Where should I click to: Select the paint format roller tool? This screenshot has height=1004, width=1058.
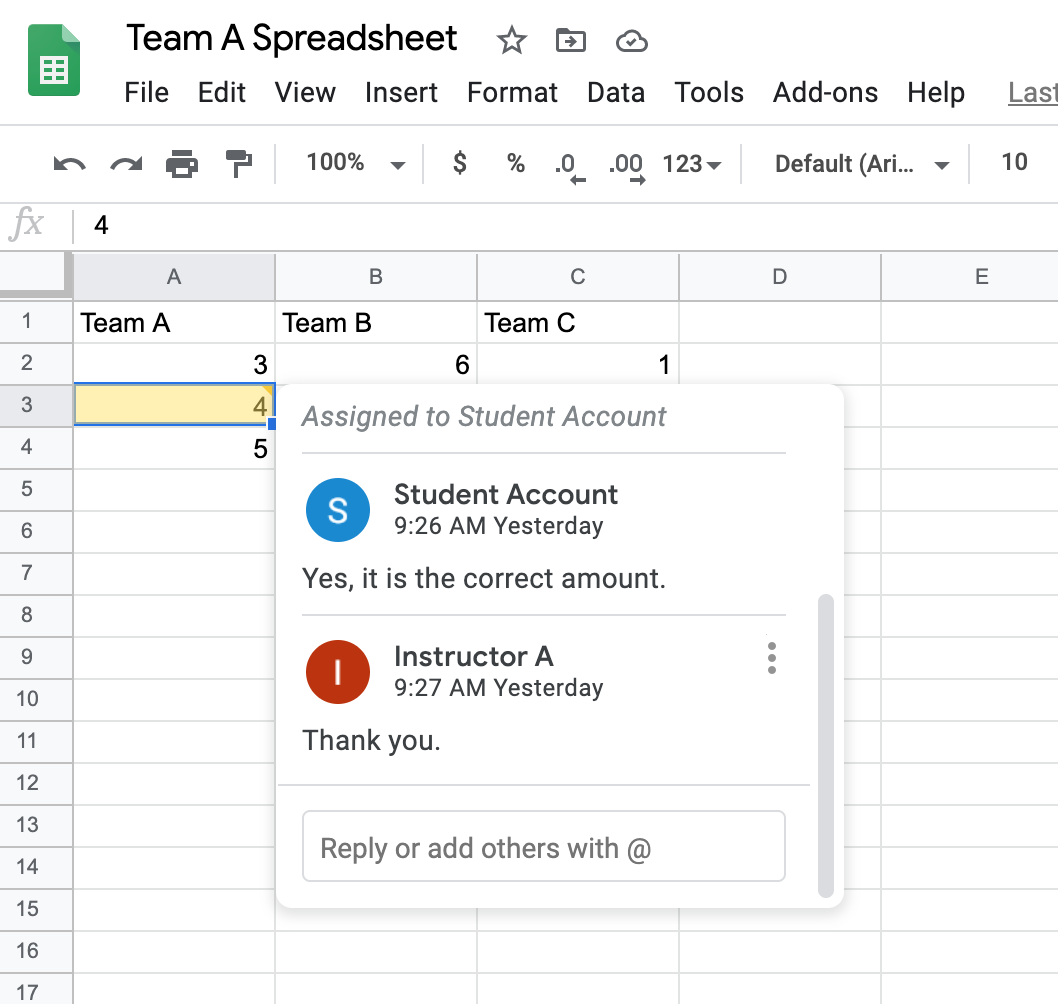(239, 164)
